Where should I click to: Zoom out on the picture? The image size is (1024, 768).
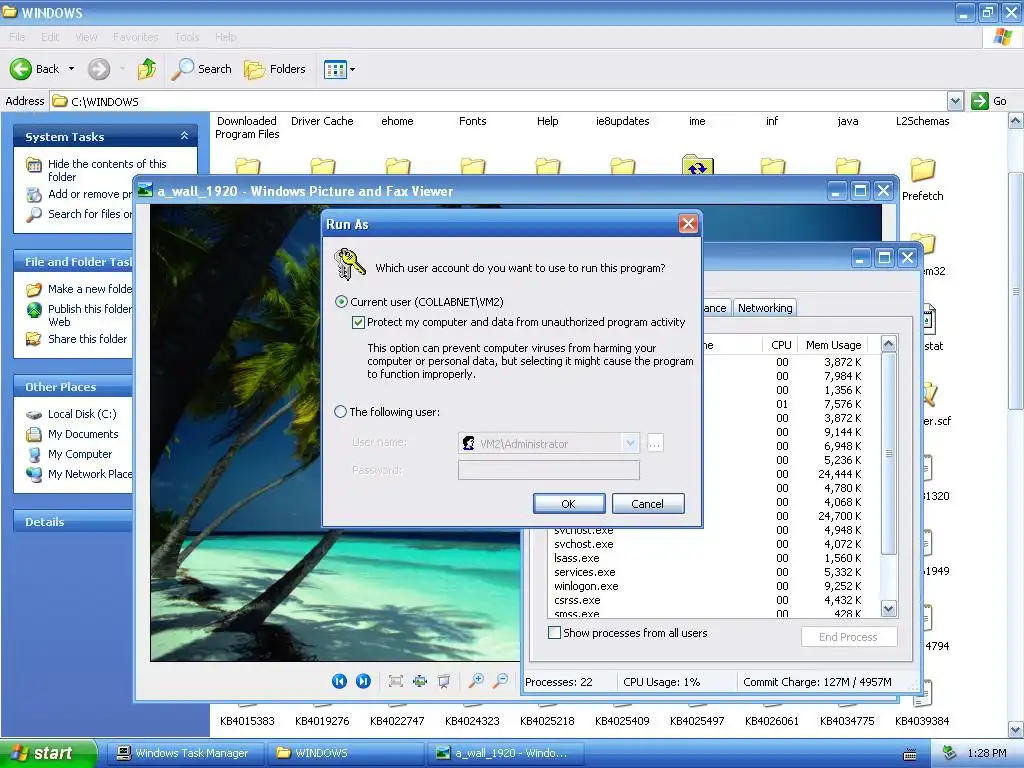coord(501,681)
